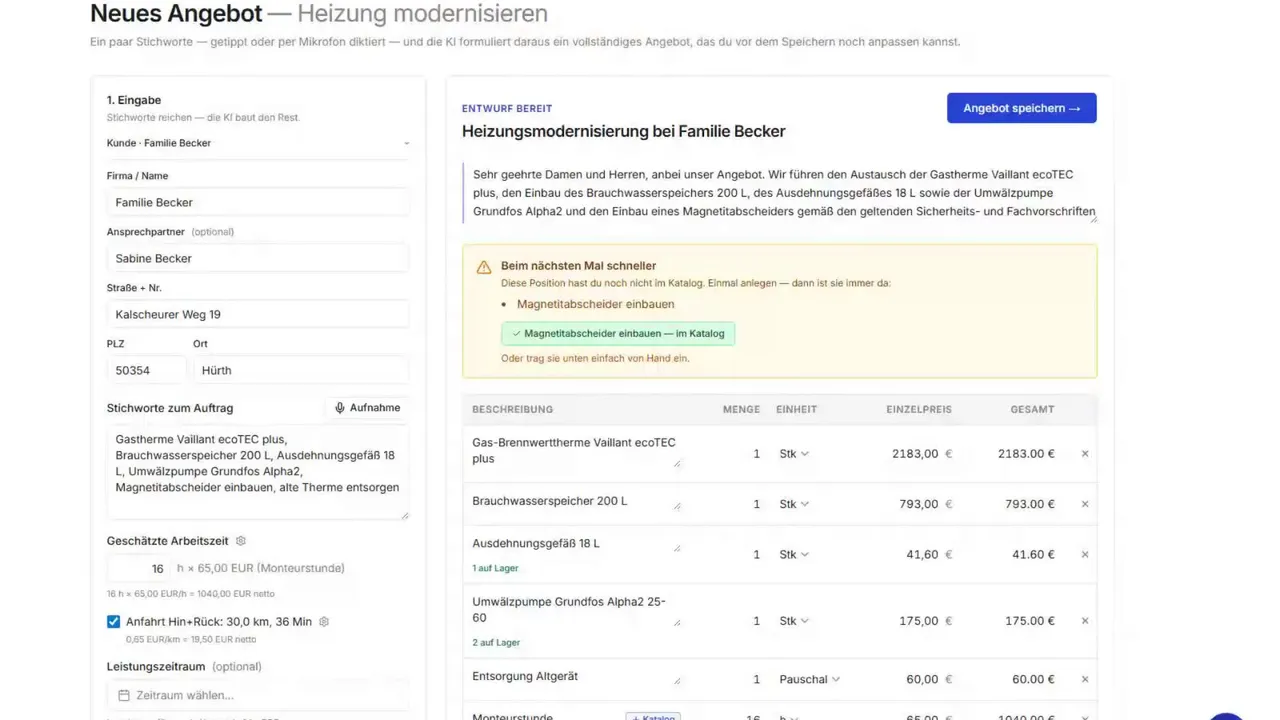Viewport: 1280px width, 720px height.
Task: Remove the Brauchwasserspeicher 200 L row
Action: point(1085,504)
